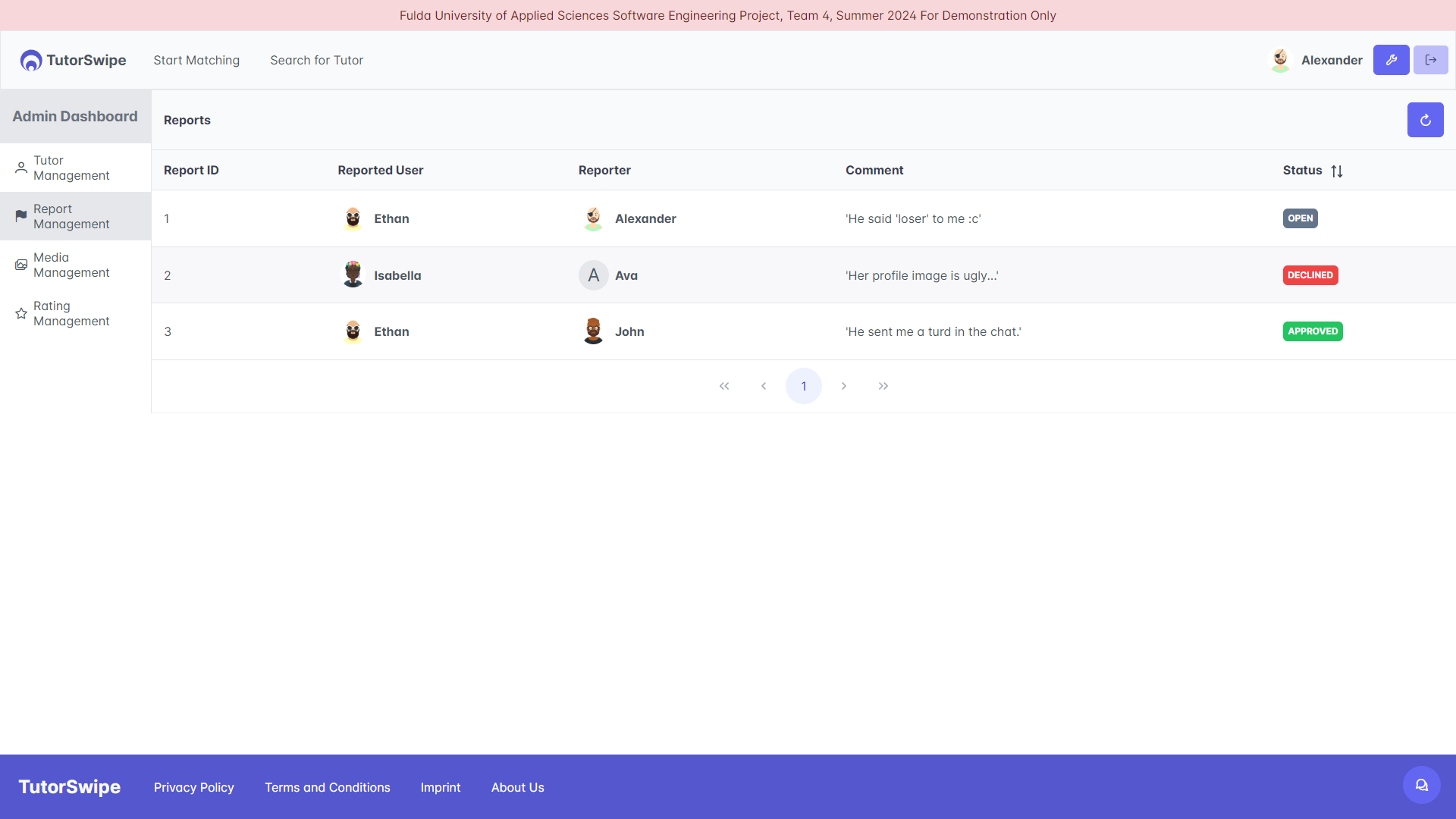Go to next page arrow

pyautogui.click(x=843, y=386)
